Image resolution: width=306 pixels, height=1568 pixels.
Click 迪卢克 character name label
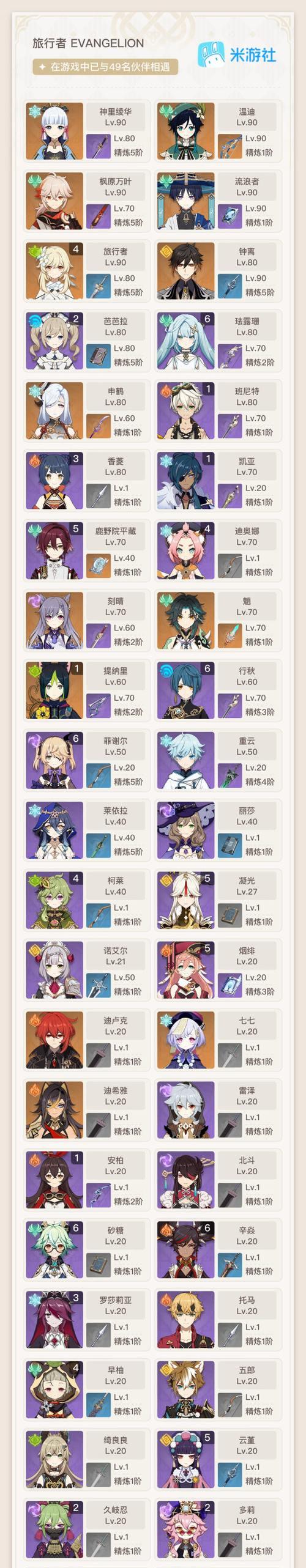pyautogui.click(x=116, y=1021)
